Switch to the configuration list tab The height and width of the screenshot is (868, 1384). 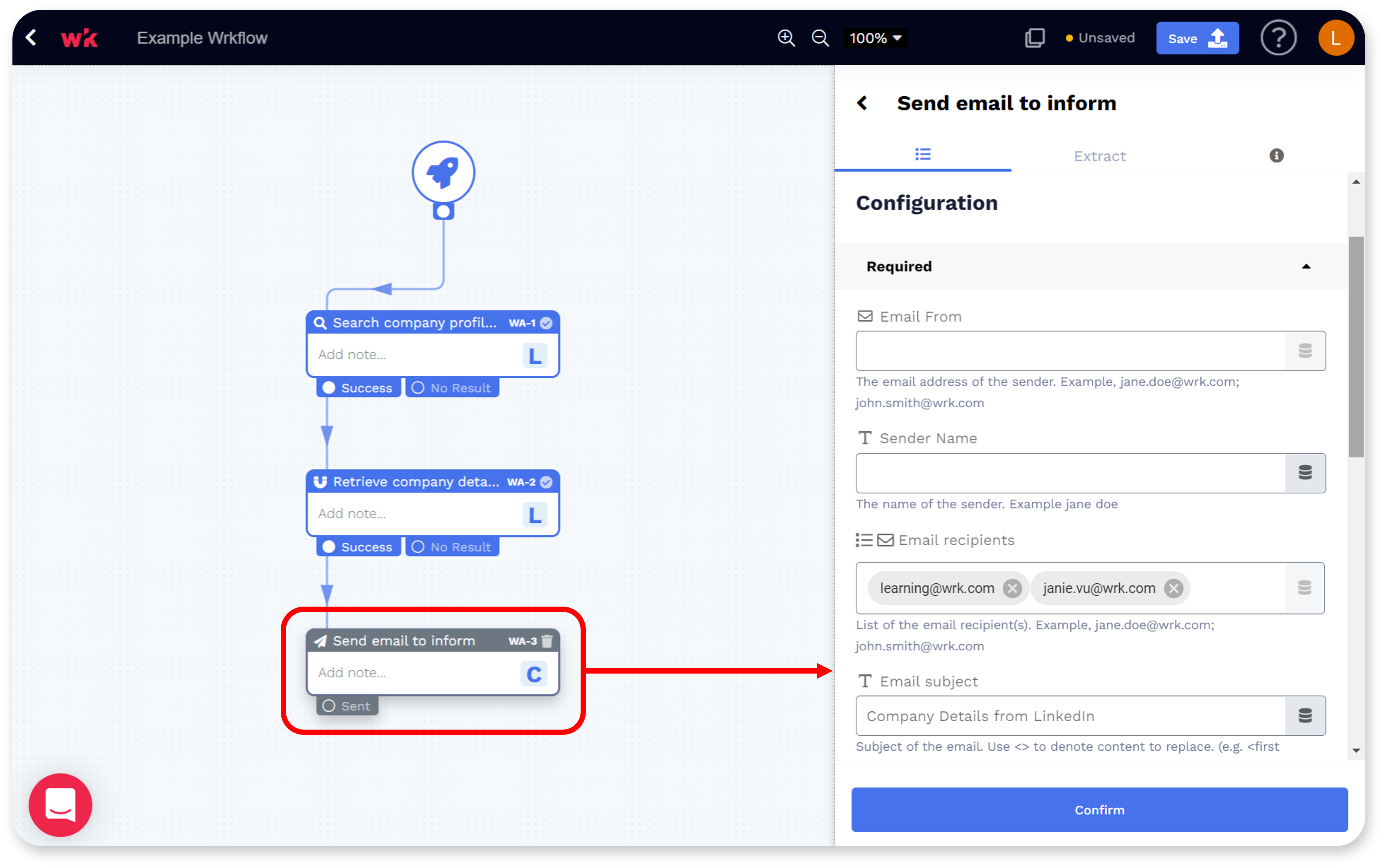tap(922, 155)
